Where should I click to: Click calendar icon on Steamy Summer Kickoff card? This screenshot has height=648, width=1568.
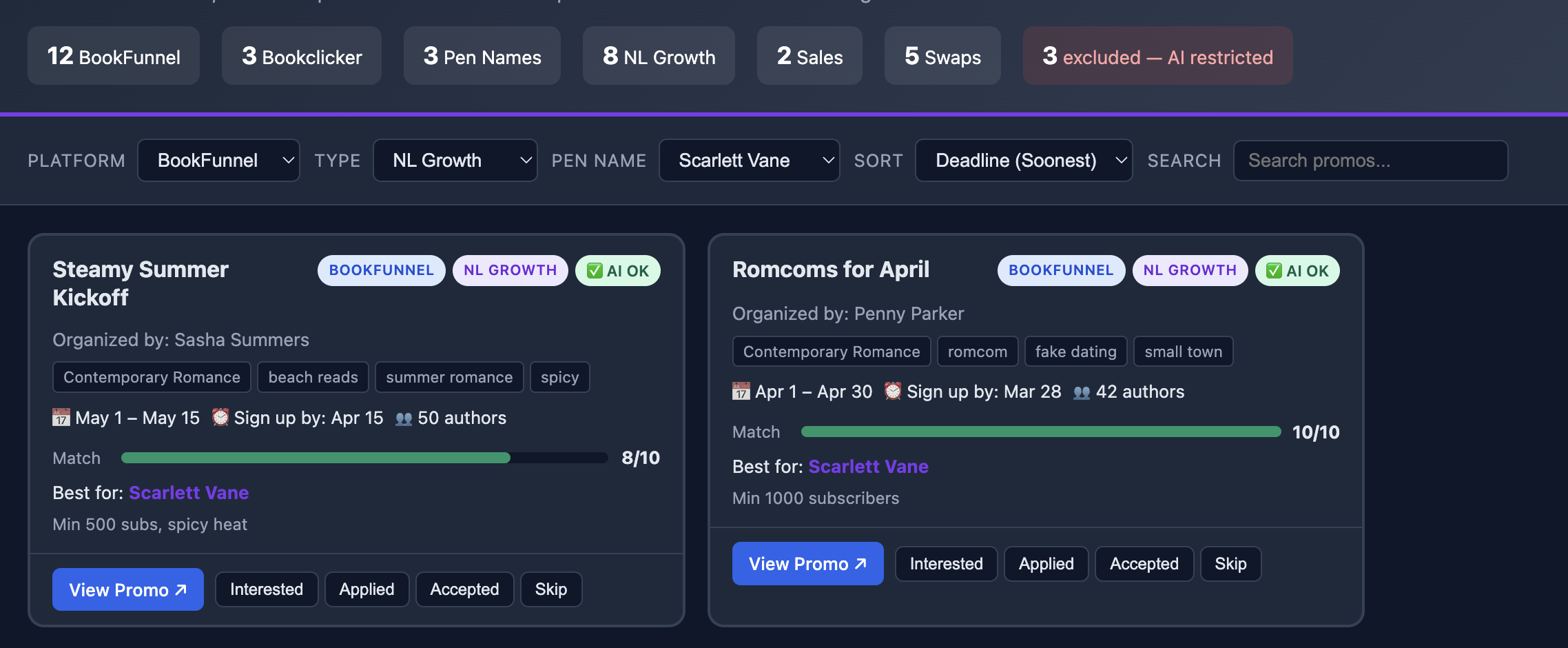(61, 418)
